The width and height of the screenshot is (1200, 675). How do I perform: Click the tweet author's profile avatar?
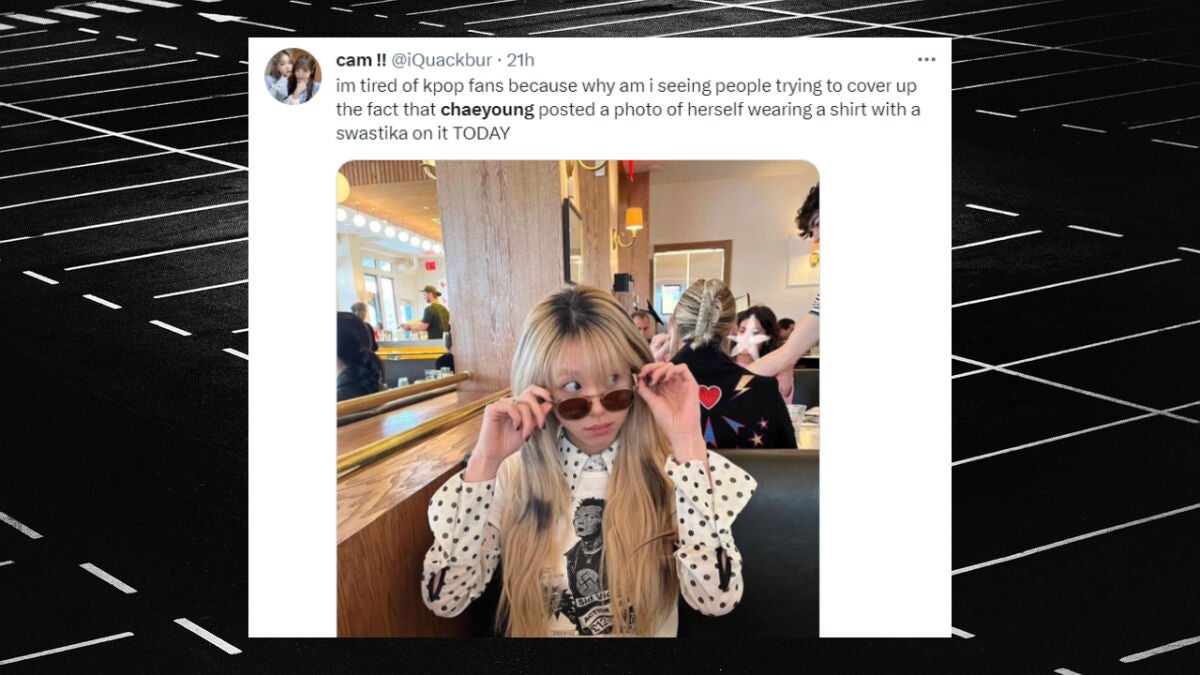coord(293,76)
